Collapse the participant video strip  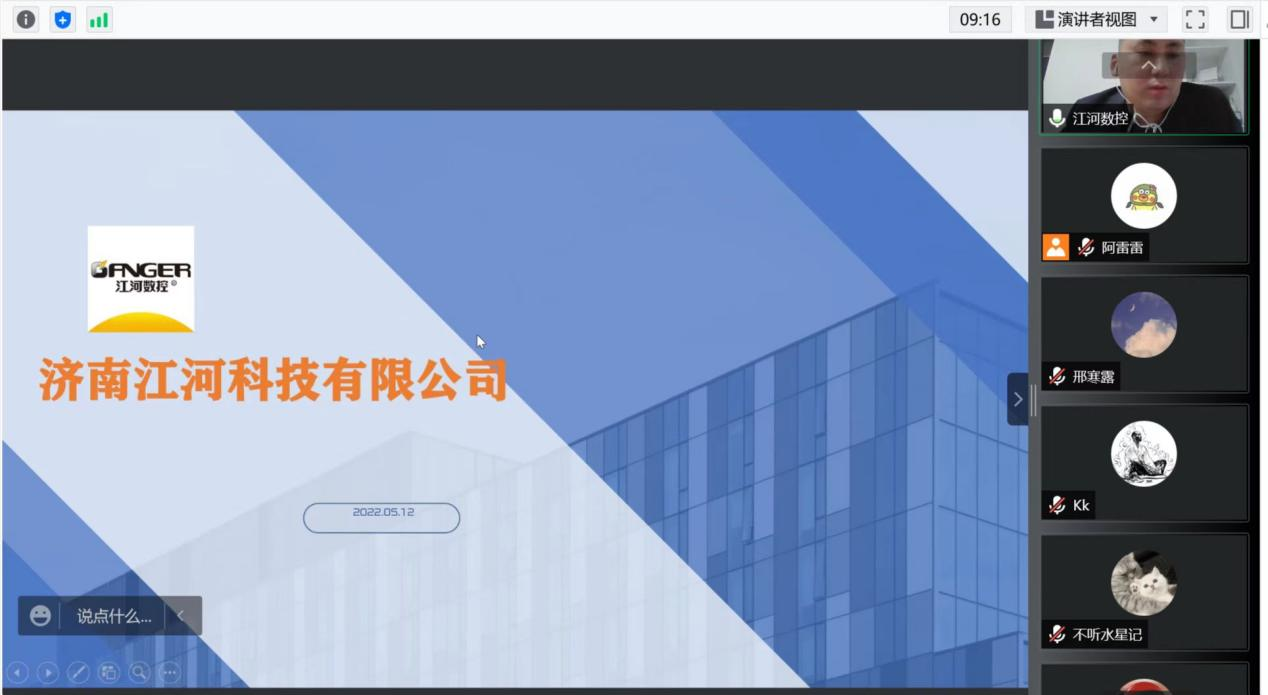tap(1017, 399)
